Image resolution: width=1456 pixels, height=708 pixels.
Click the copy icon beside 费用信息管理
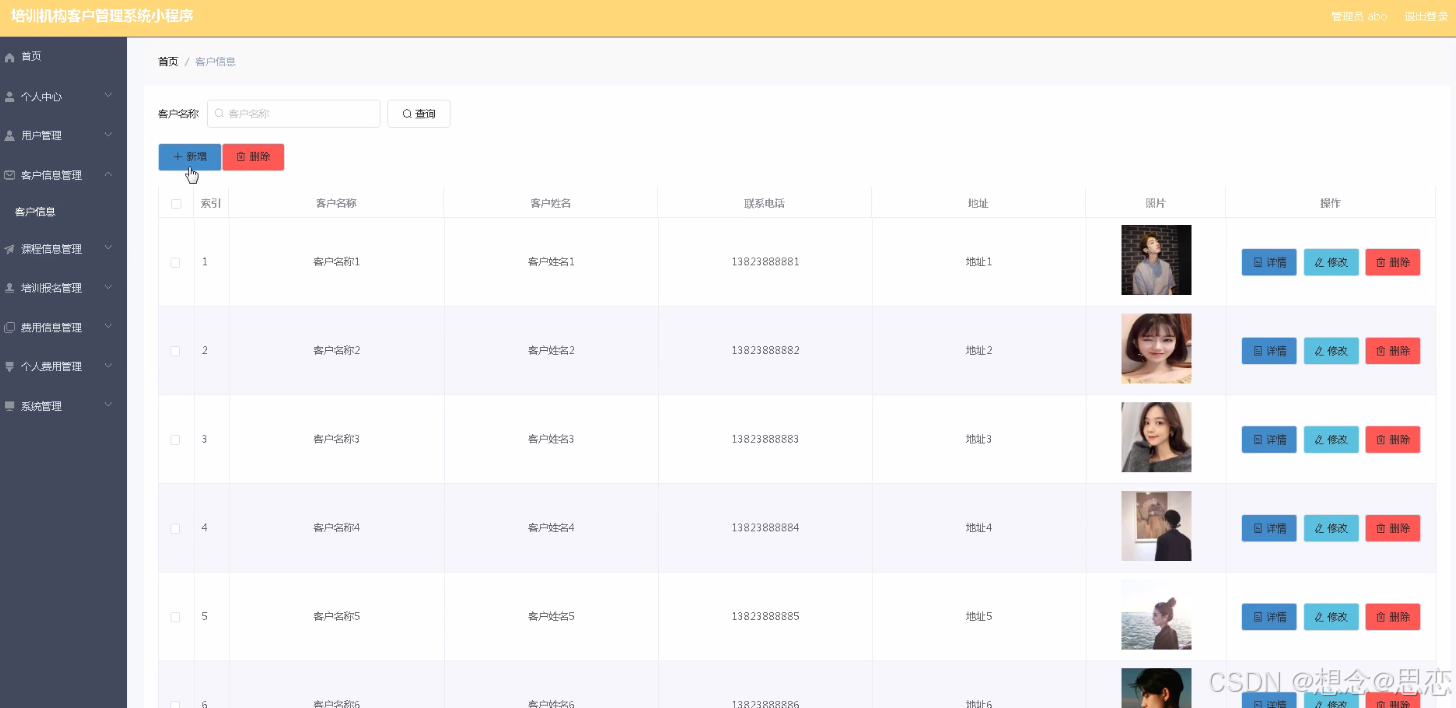(10, 328)
